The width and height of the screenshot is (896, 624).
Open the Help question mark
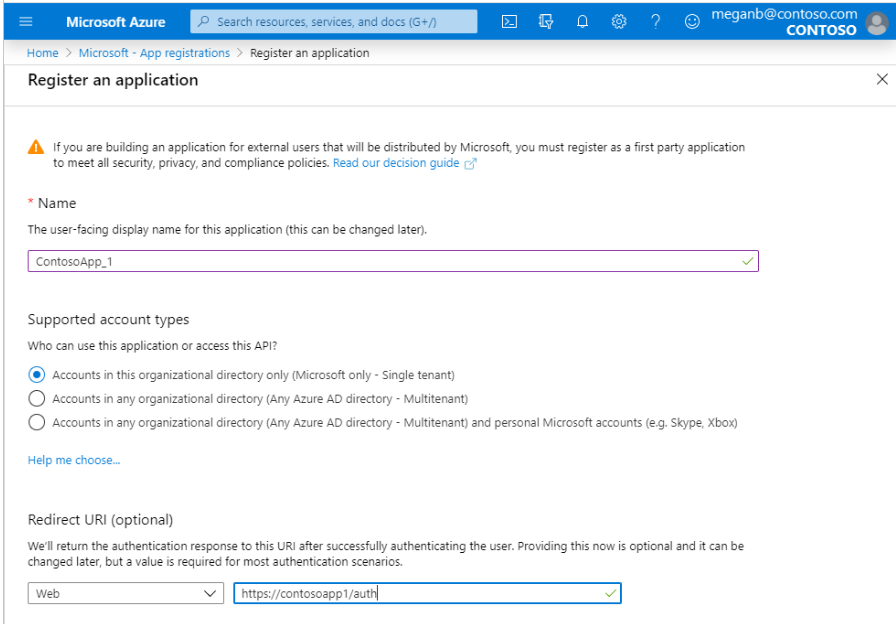655,22
